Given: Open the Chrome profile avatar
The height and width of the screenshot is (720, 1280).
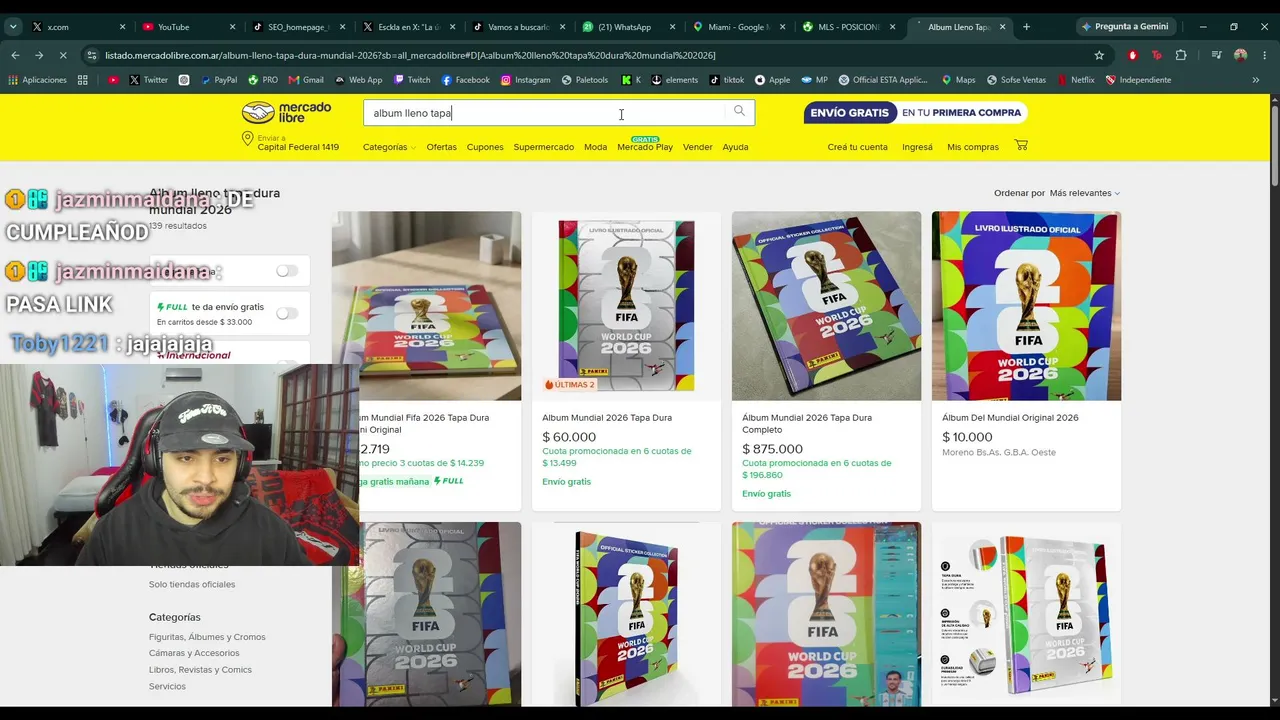Looking at the screenshot, I should pos(1241,55).
